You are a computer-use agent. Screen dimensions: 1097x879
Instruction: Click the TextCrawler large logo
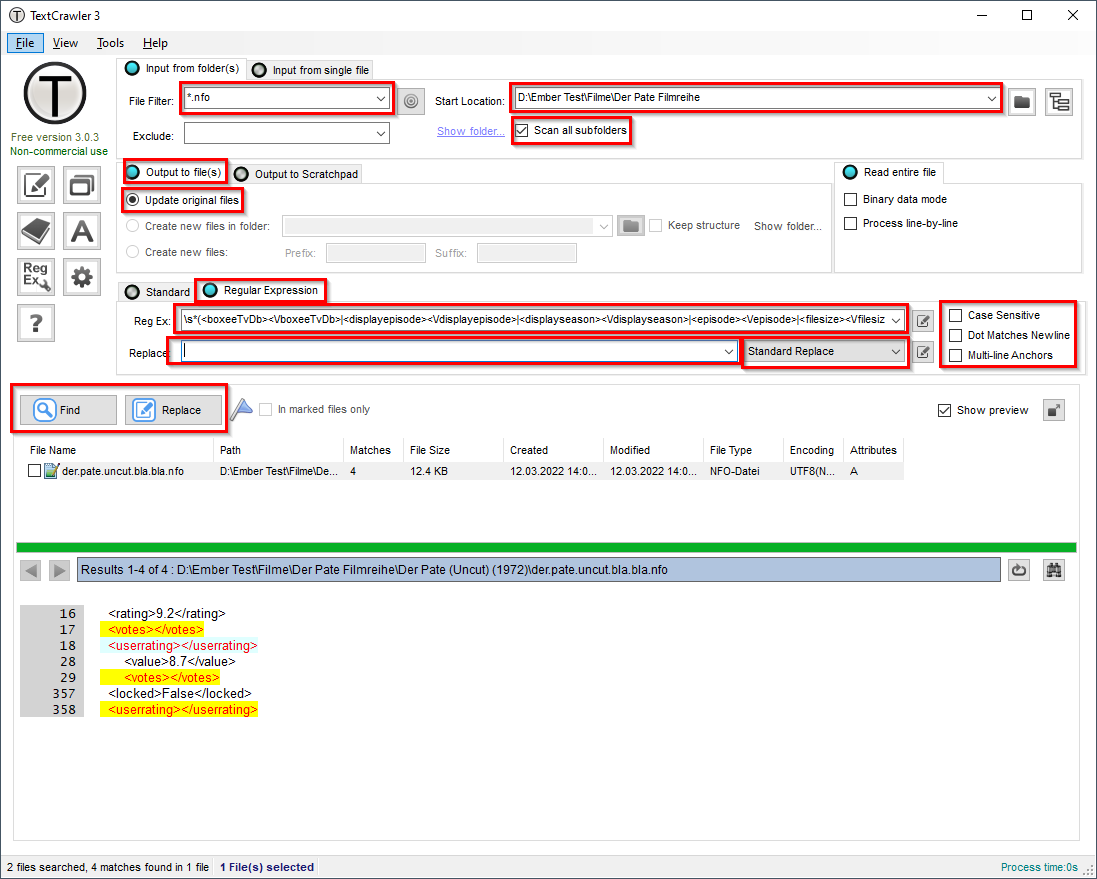pyautogui.click(x=55, y=94)
